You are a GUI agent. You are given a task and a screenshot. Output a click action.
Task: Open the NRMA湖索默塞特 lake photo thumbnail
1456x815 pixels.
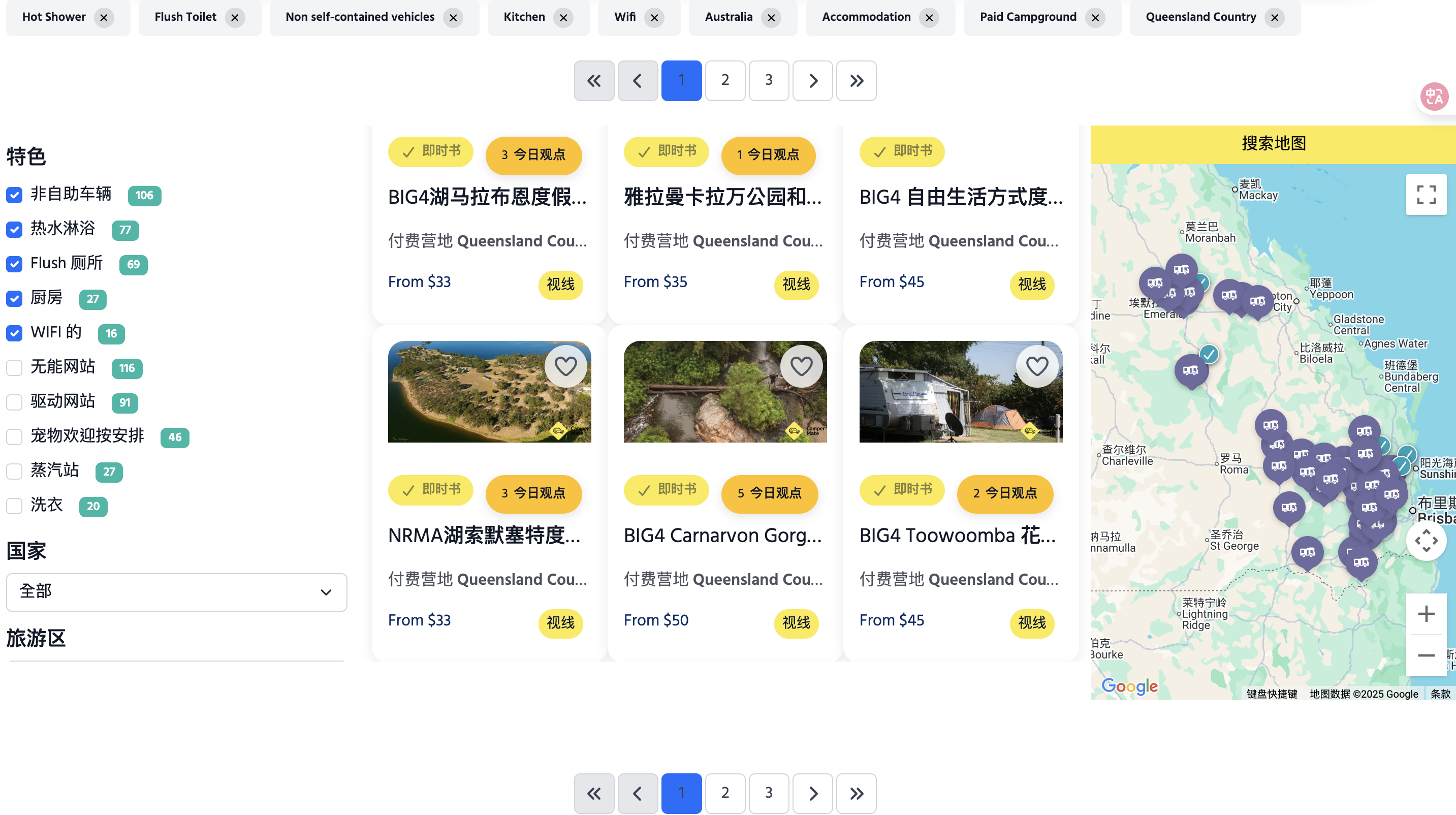tap(489, 391)
